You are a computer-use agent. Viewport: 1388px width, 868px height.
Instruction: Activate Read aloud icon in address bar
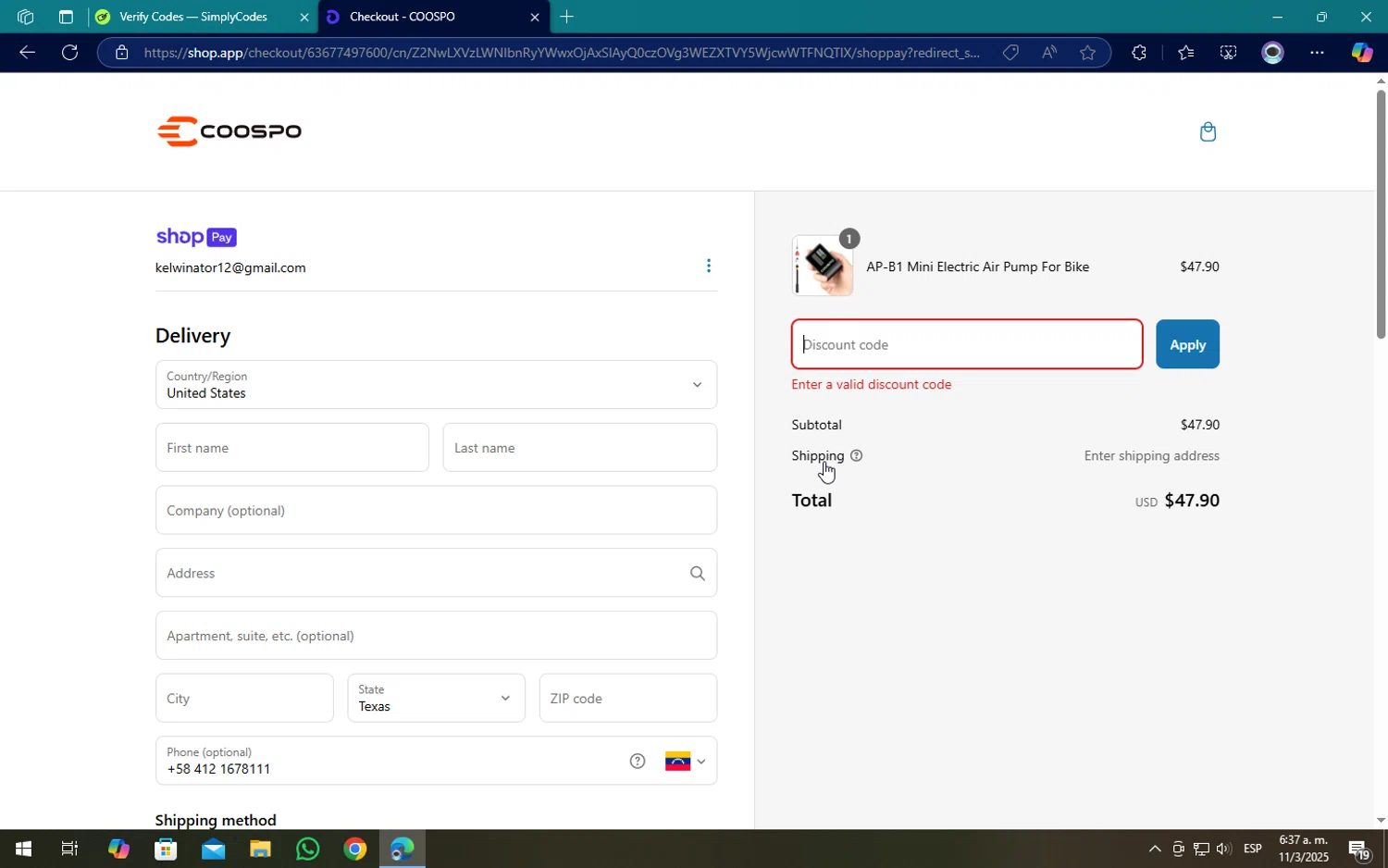[1049, 53]
